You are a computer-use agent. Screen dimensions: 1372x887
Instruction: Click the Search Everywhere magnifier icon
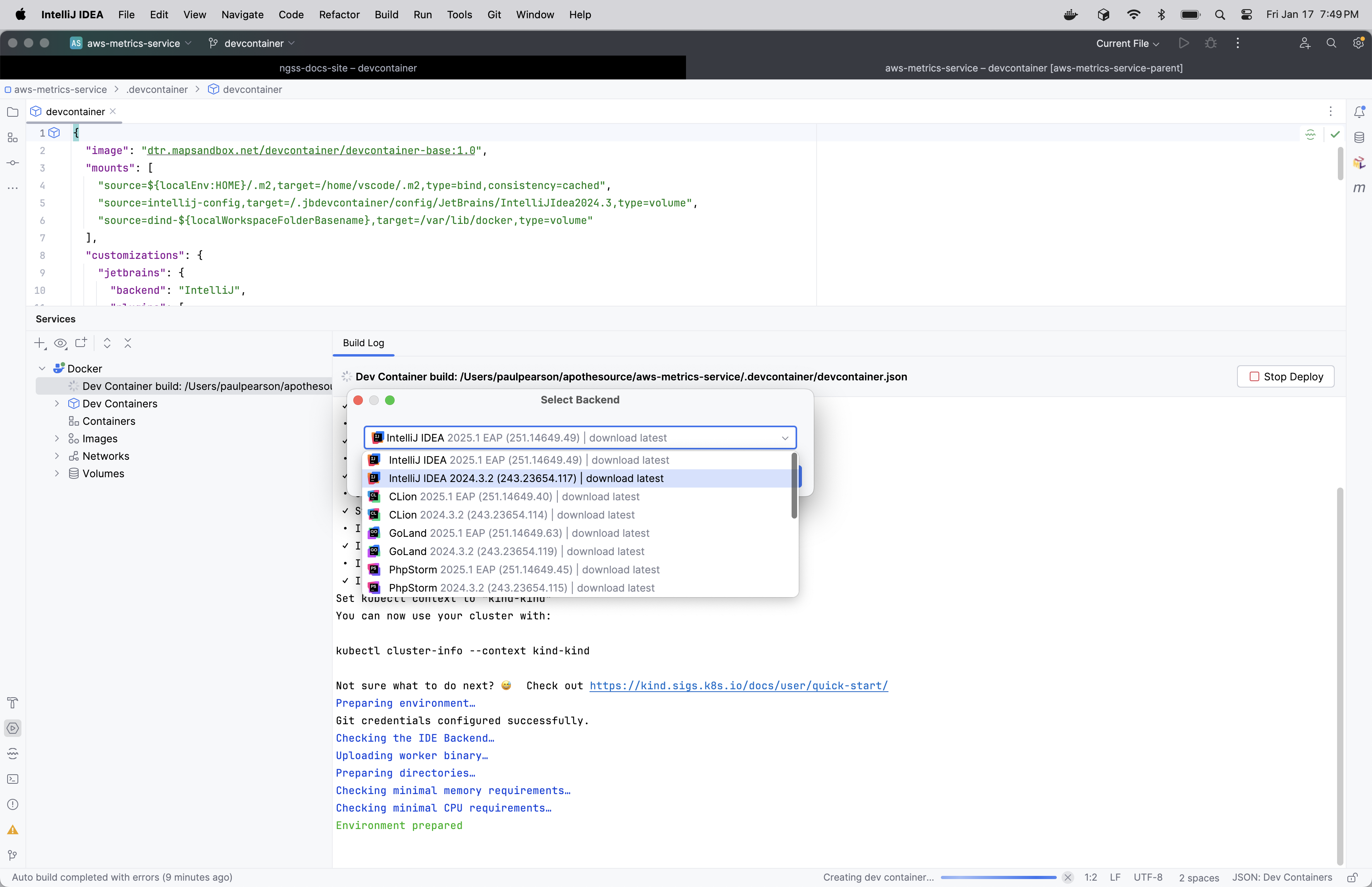[1331, 43]
